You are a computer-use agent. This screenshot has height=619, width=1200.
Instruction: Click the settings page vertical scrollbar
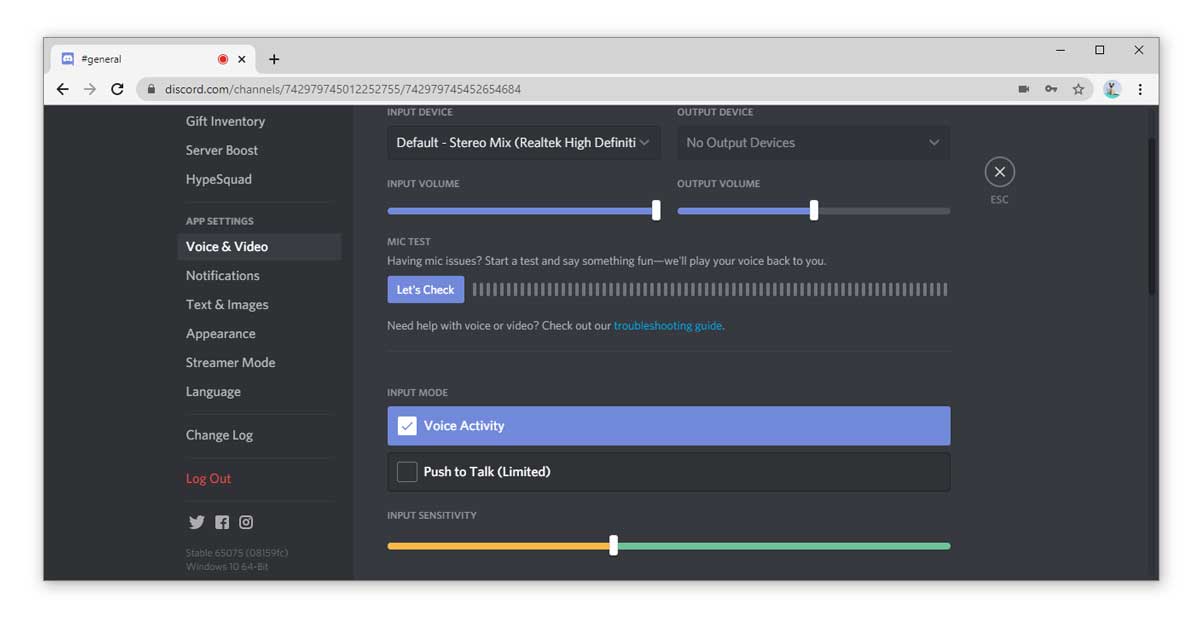click(x=1152, y=215)
